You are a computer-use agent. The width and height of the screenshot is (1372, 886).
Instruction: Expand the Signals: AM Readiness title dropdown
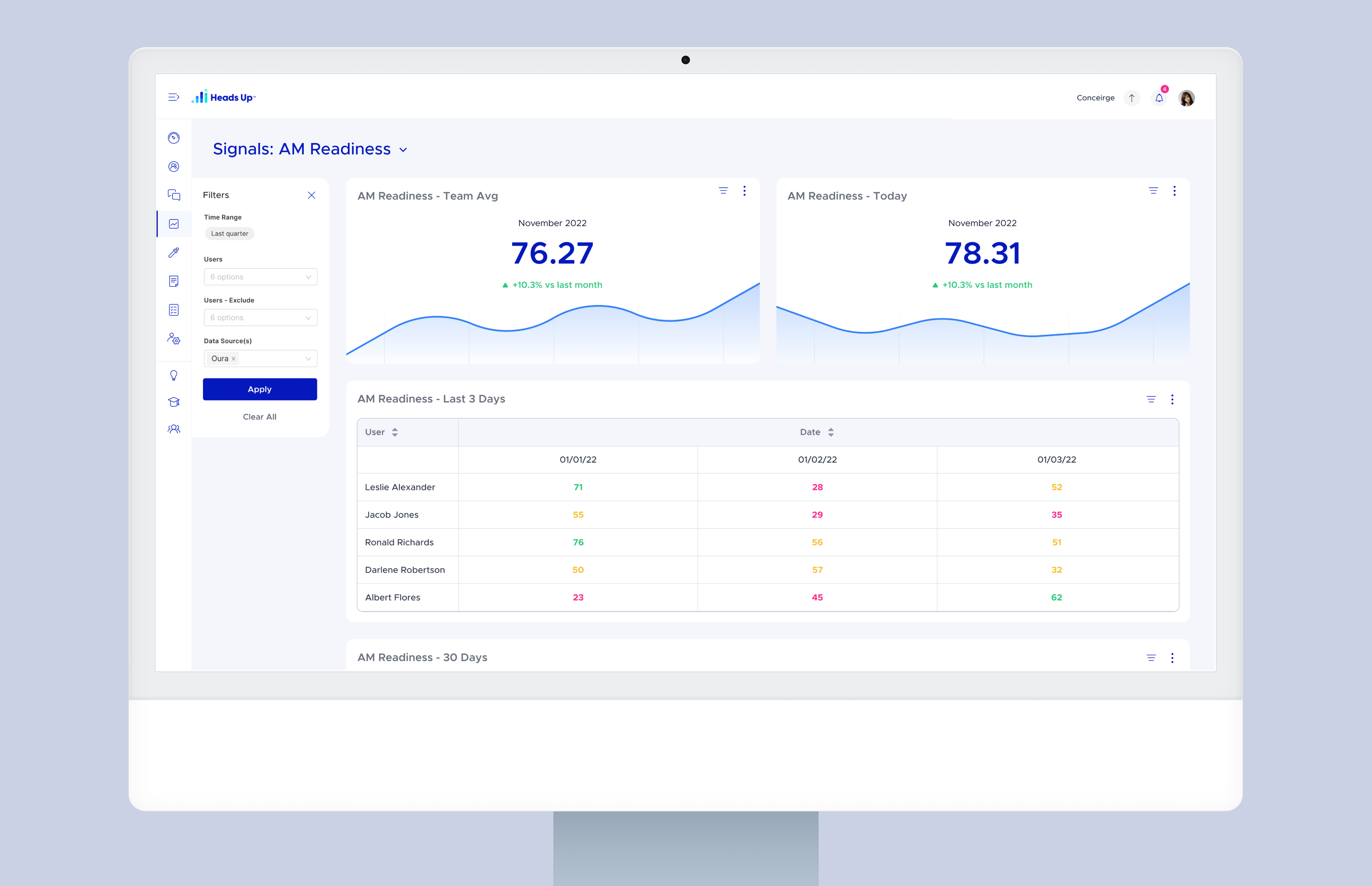pos(403,150)
